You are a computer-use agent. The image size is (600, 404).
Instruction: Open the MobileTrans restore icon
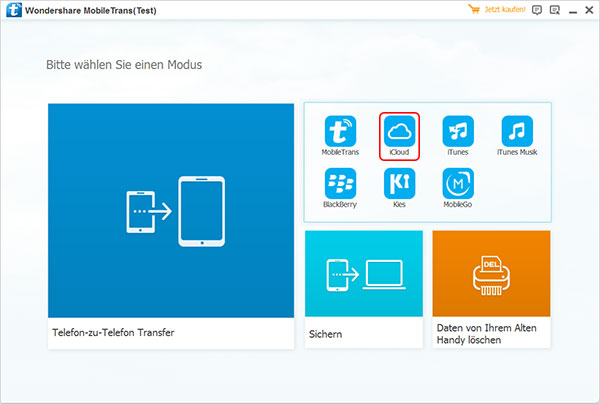click(340, 131)
